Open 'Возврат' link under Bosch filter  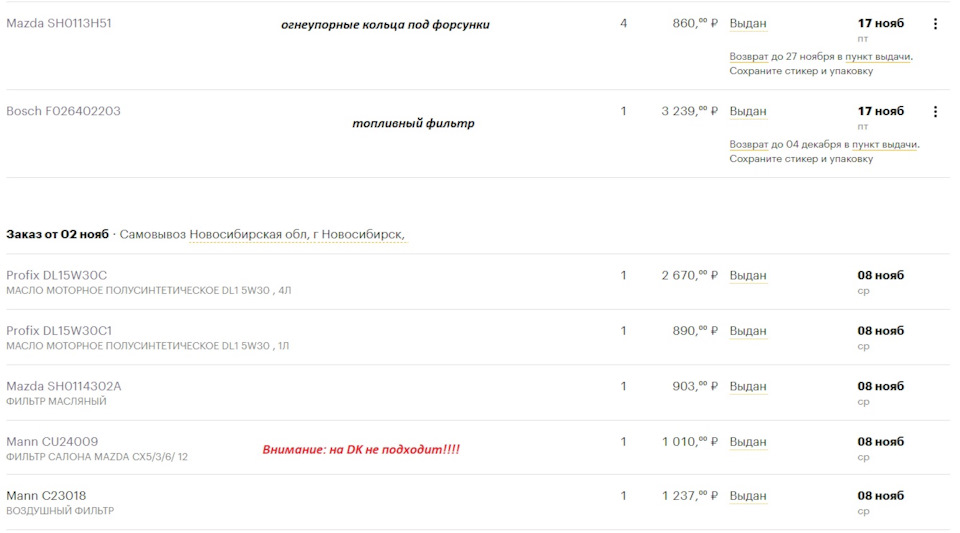(748, 144)
